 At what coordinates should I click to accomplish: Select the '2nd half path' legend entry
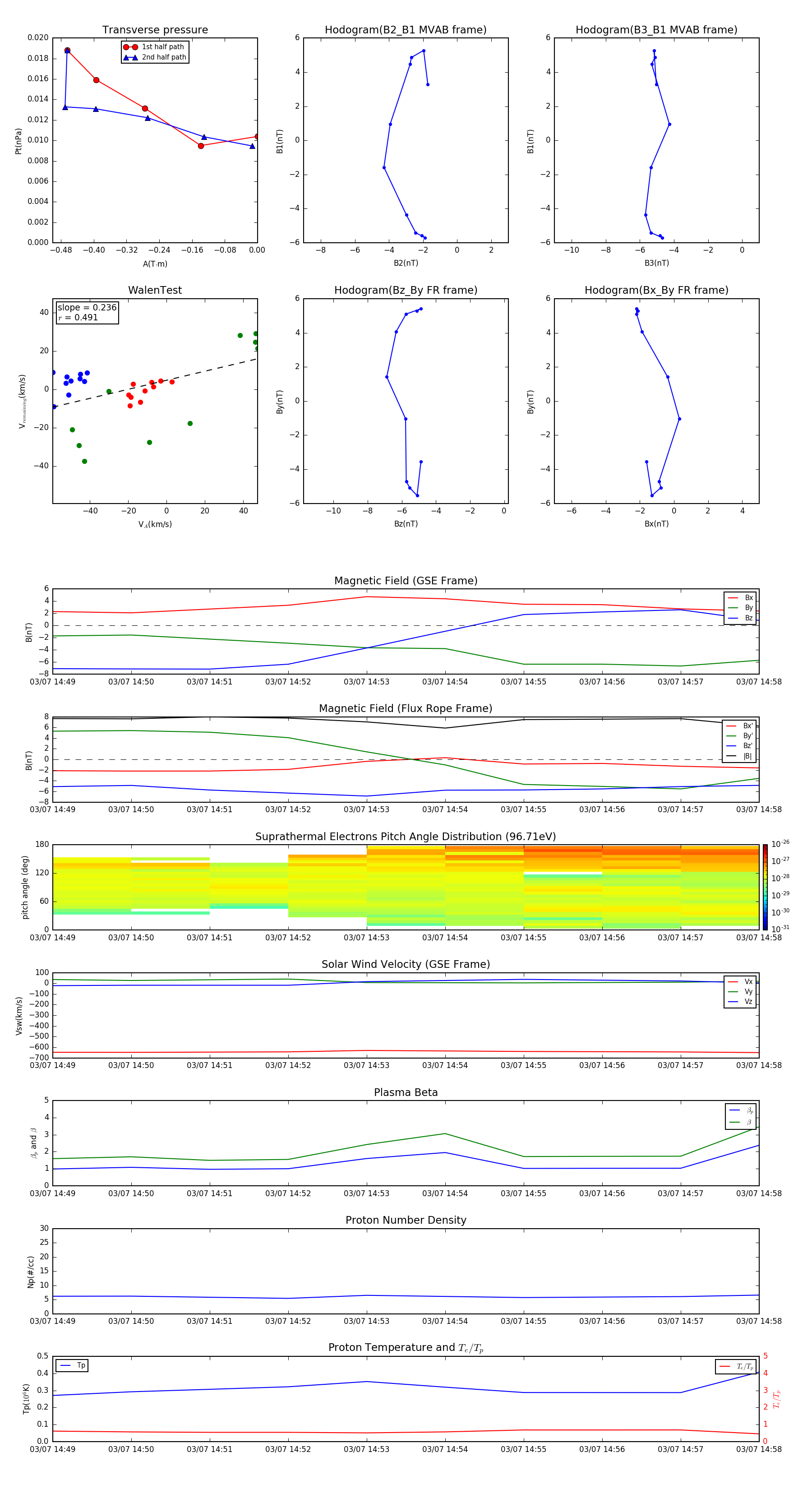tap(154, 57)
